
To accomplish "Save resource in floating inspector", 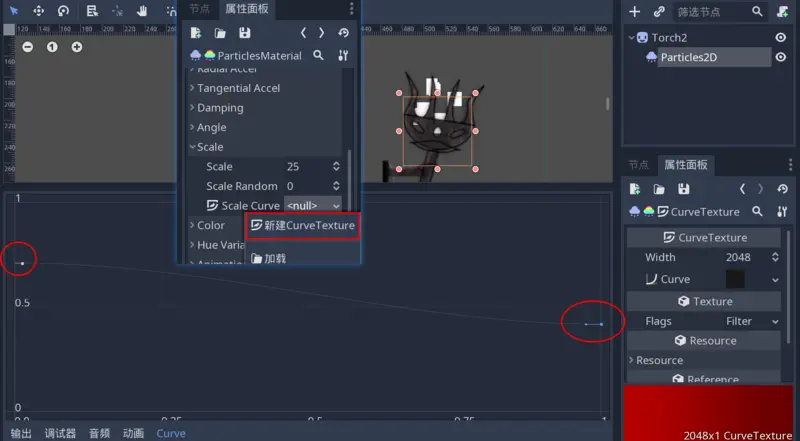I will (244, 33).
